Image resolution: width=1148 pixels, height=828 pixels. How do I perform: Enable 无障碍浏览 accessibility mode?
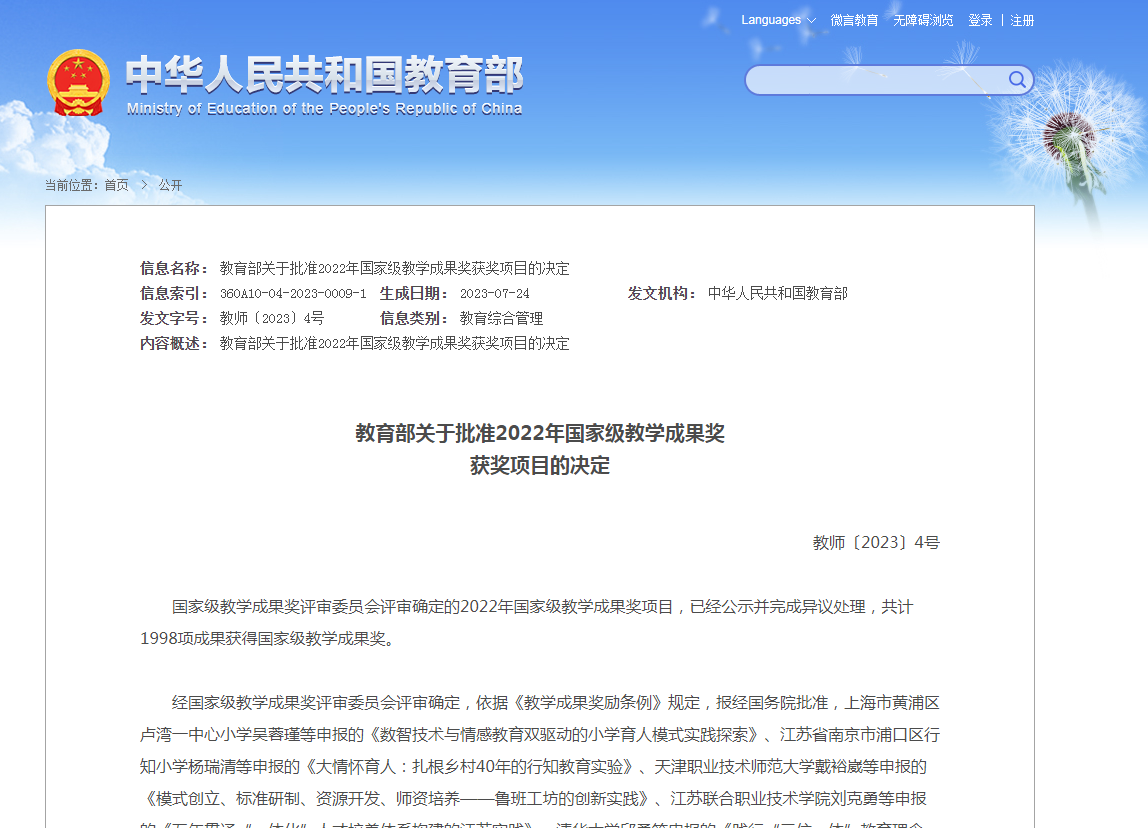tap(923, 20)
